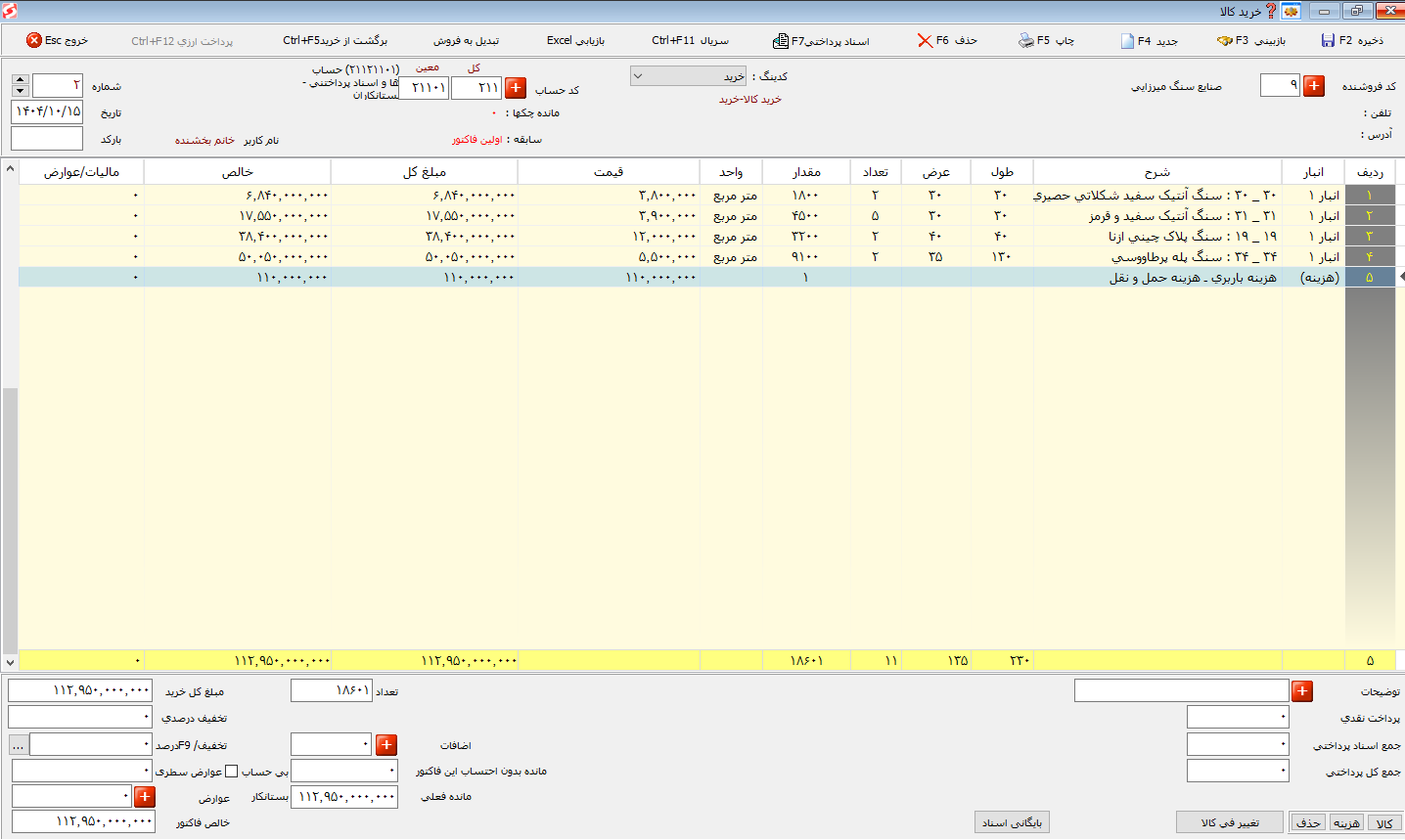Click the Exit (خروج Esc) icon
The image size is (1405, 840).
(34, 40)
